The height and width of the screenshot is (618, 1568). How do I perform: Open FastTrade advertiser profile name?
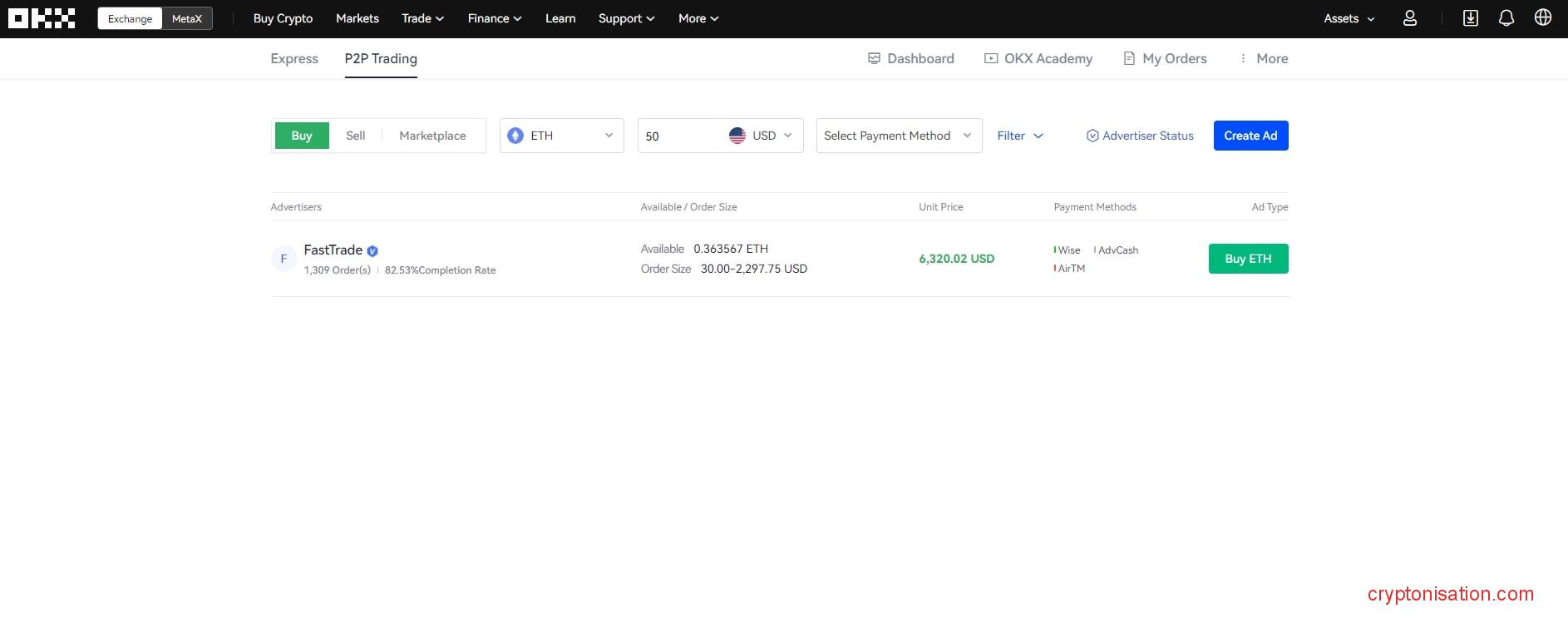[x=333, y=250]
